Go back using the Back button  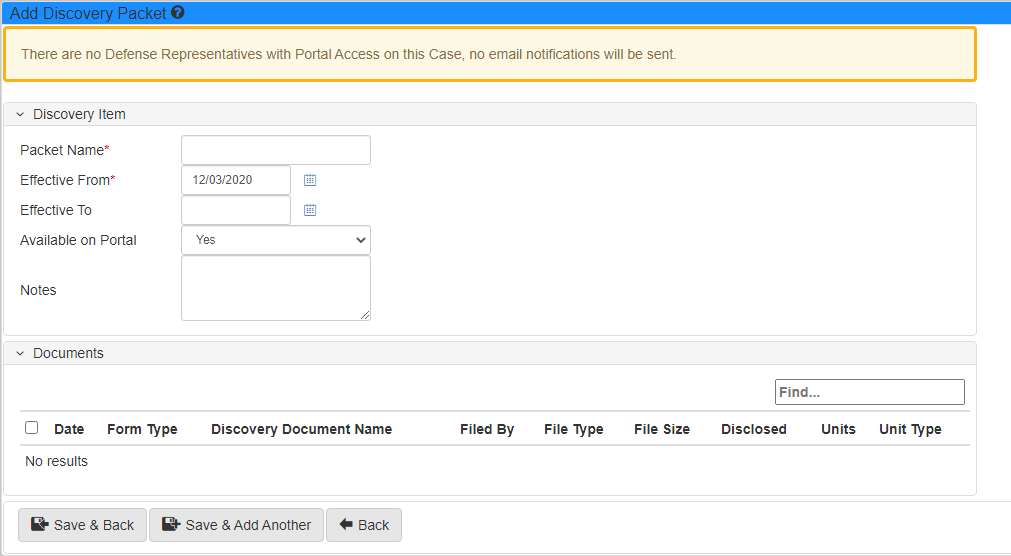point(364,525)
